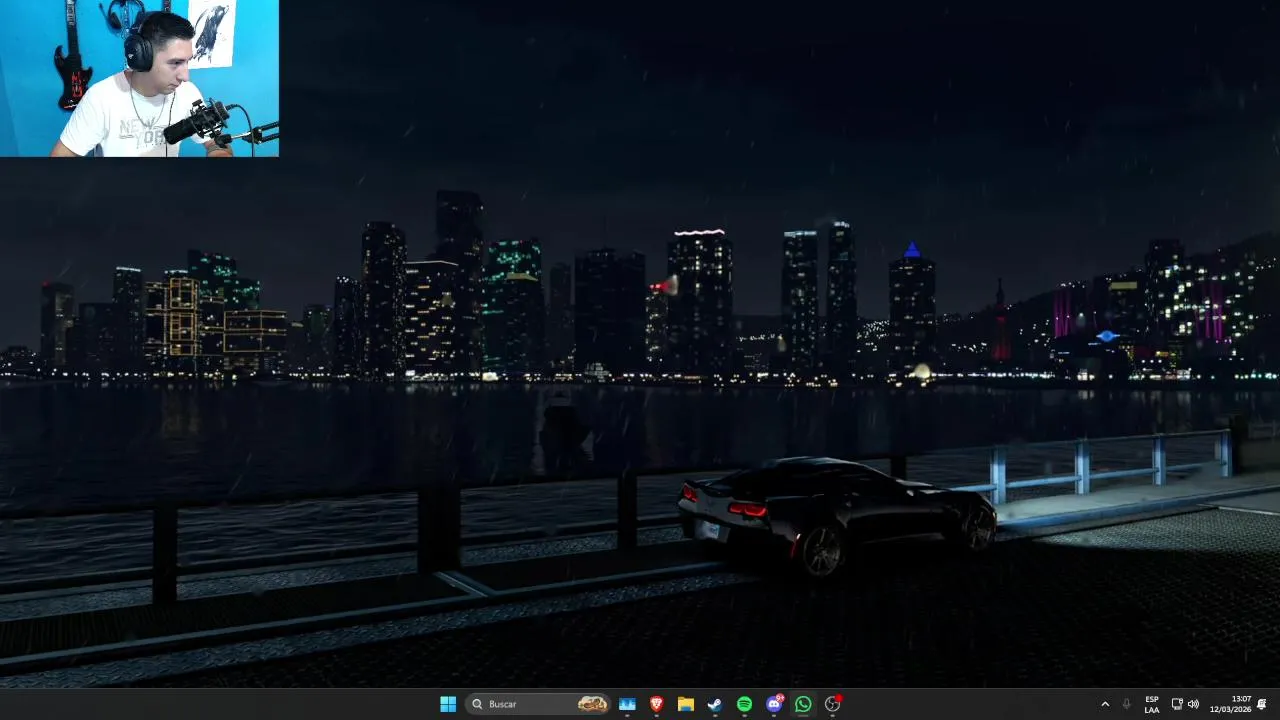Viewport: 1280px width, 720px height.
Task: Launch Brave browser from the taskbar
Action: (x=656, y=704)
